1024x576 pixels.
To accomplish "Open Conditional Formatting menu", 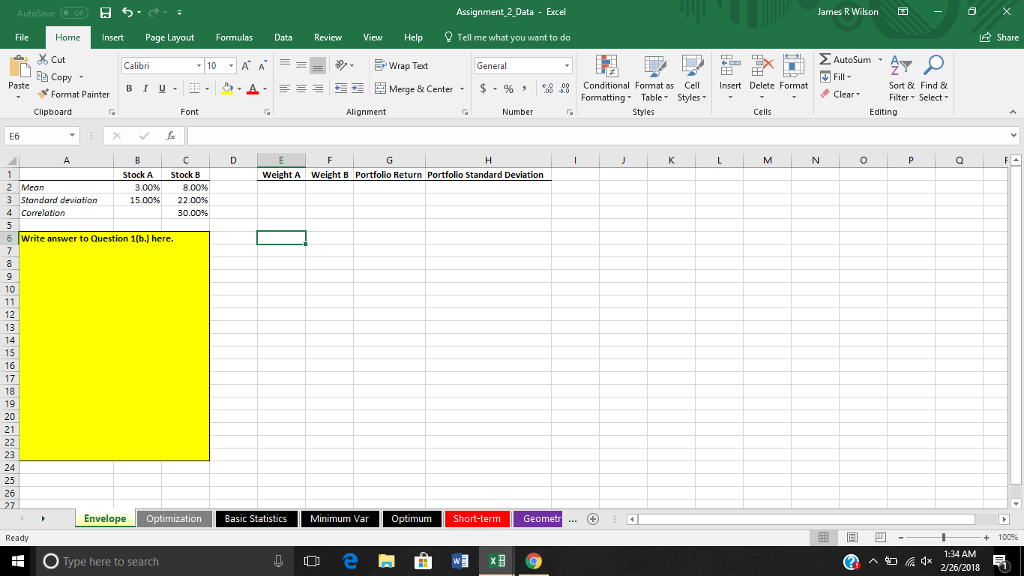I will [x=606, y=78].
